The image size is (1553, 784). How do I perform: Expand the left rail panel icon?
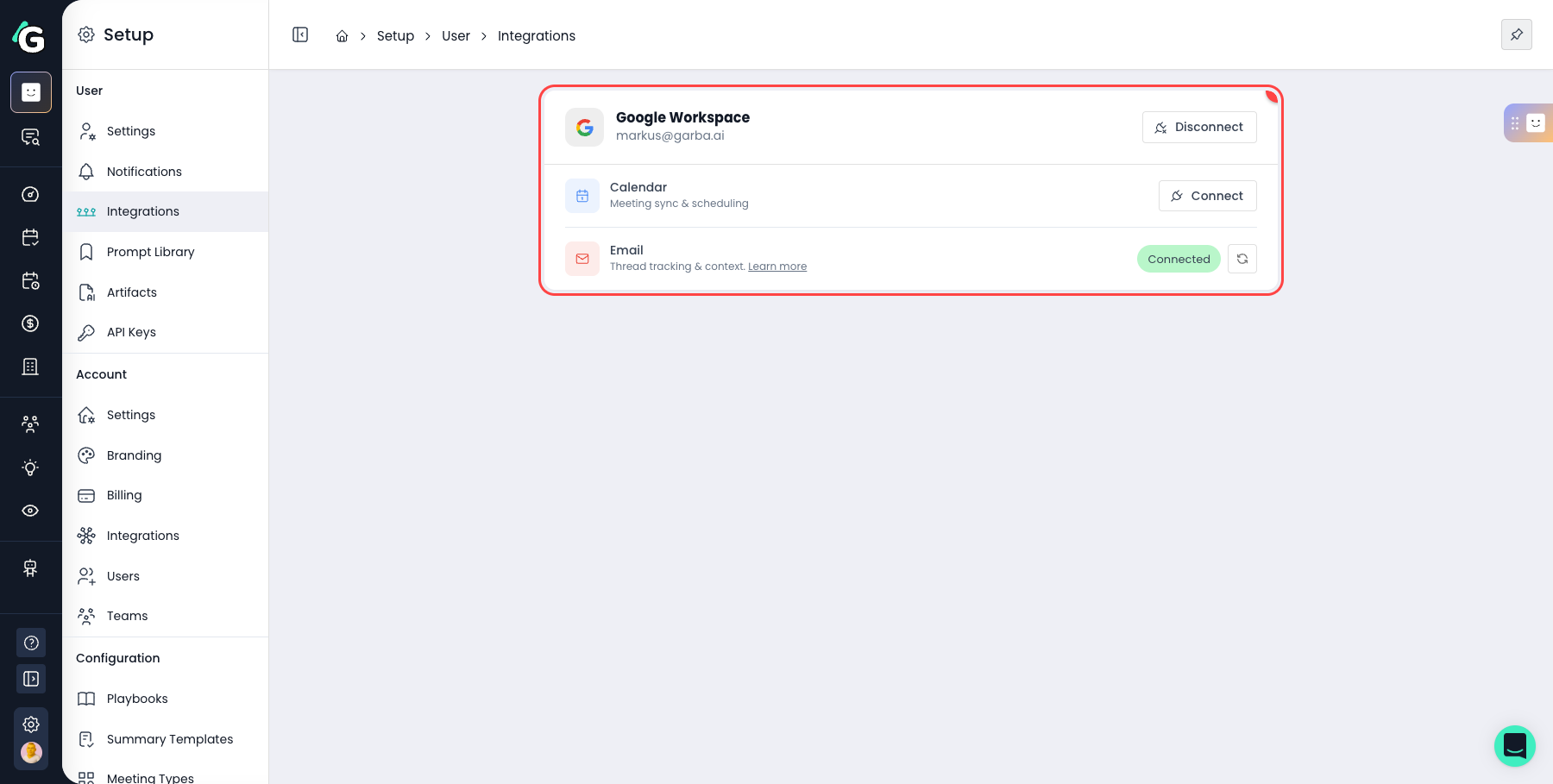click(x=31, y=679)
